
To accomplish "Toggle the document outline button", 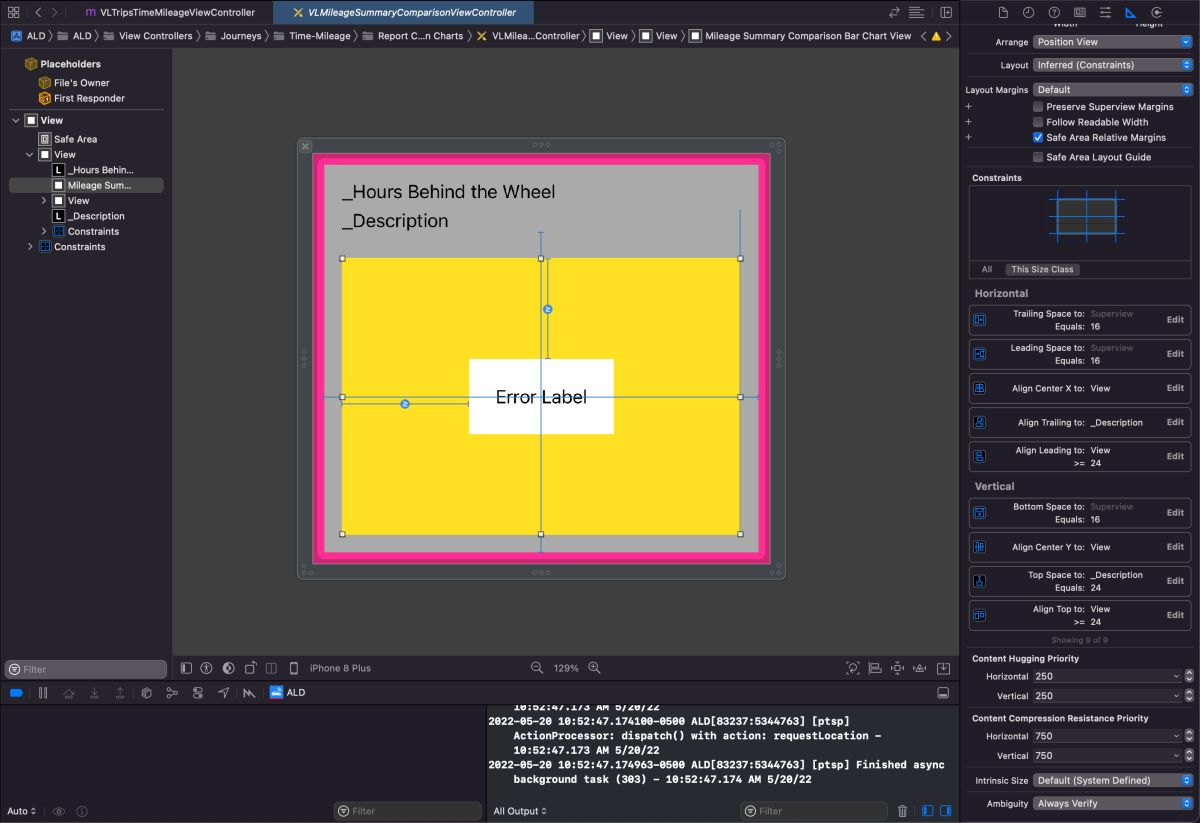I will click(x=186, y=668).
